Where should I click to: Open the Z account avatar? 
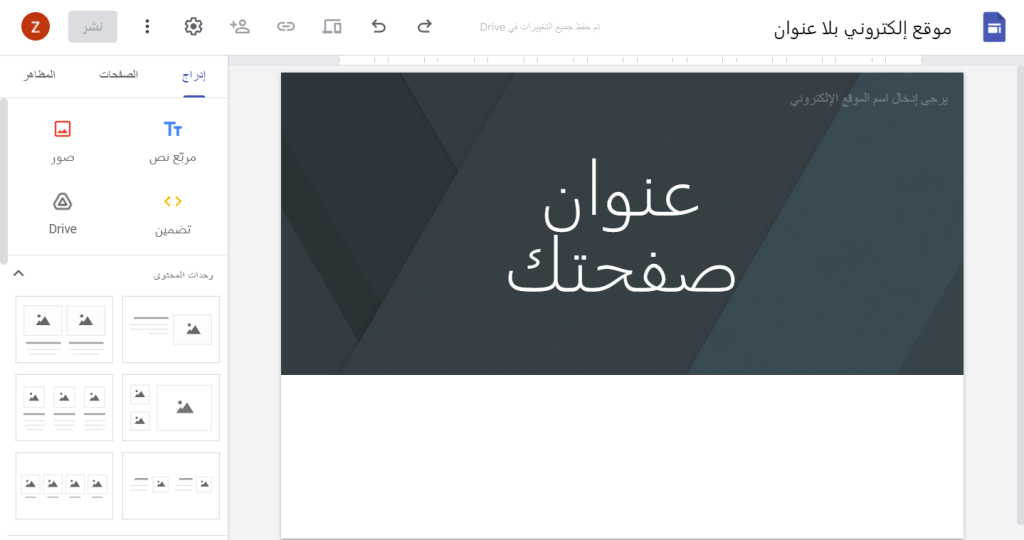(35, 27)
